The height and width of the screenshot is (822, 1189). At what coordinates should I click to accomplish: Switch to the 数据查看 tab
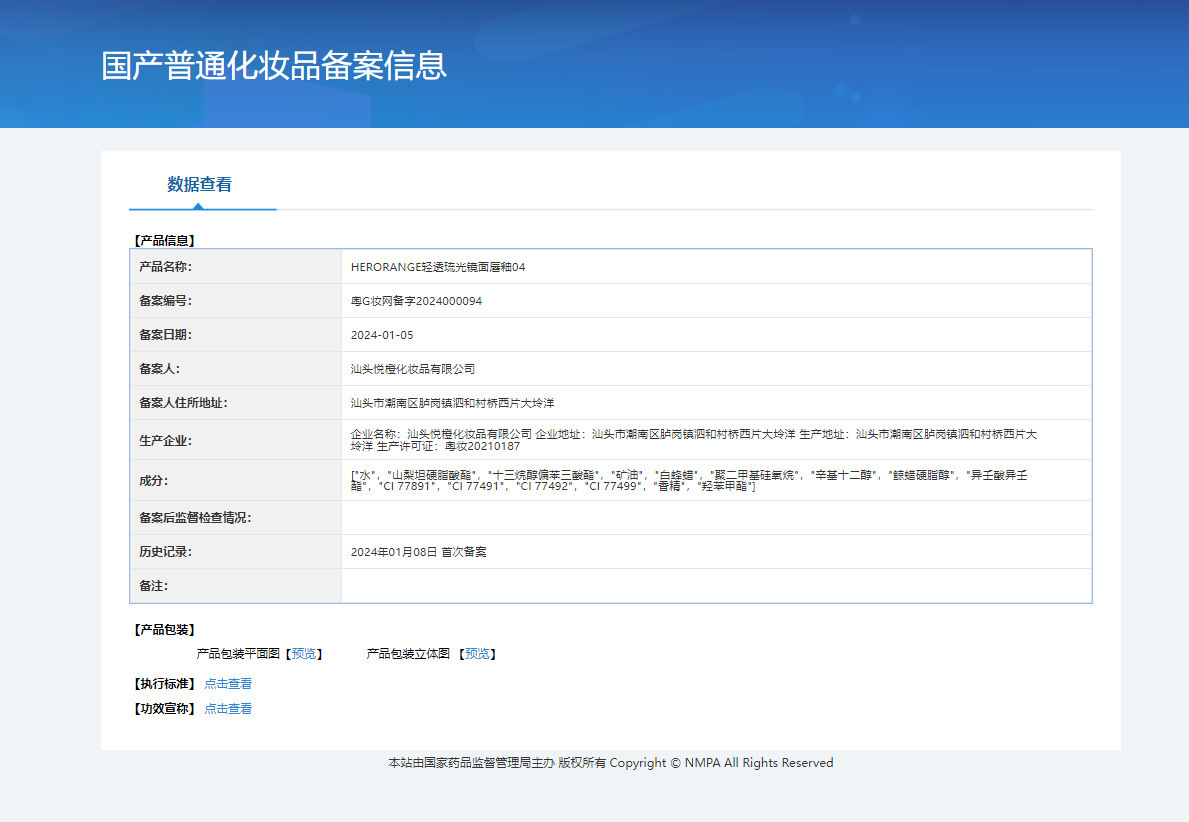click(x=200, y=185)
